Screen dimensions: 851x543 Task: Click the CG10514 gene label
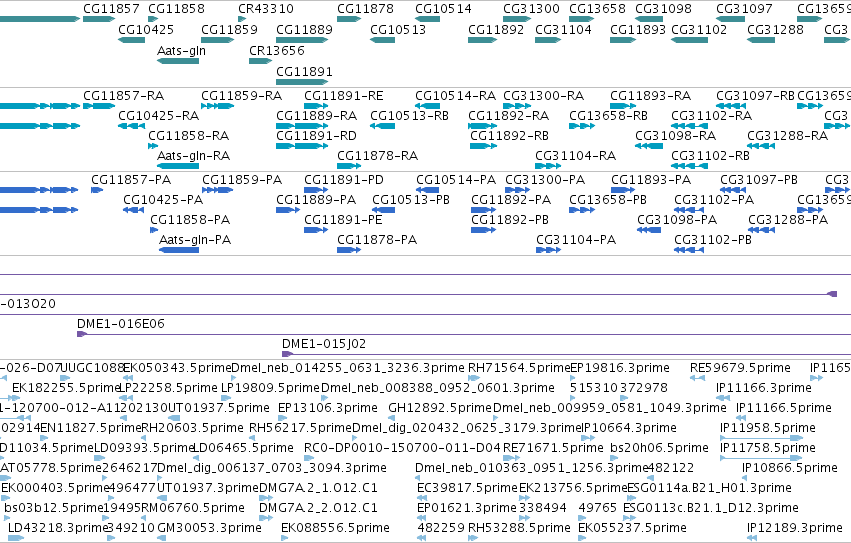443,9
